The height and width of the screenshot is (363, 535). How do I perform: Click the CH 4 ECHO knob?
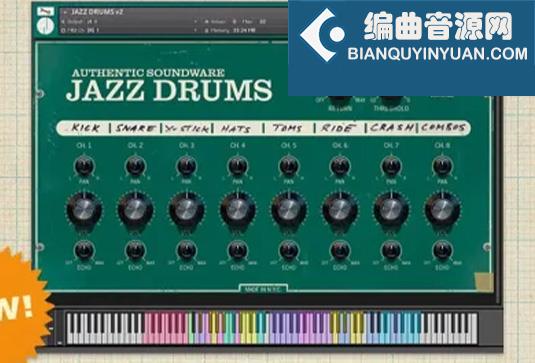tap(237, 251)
